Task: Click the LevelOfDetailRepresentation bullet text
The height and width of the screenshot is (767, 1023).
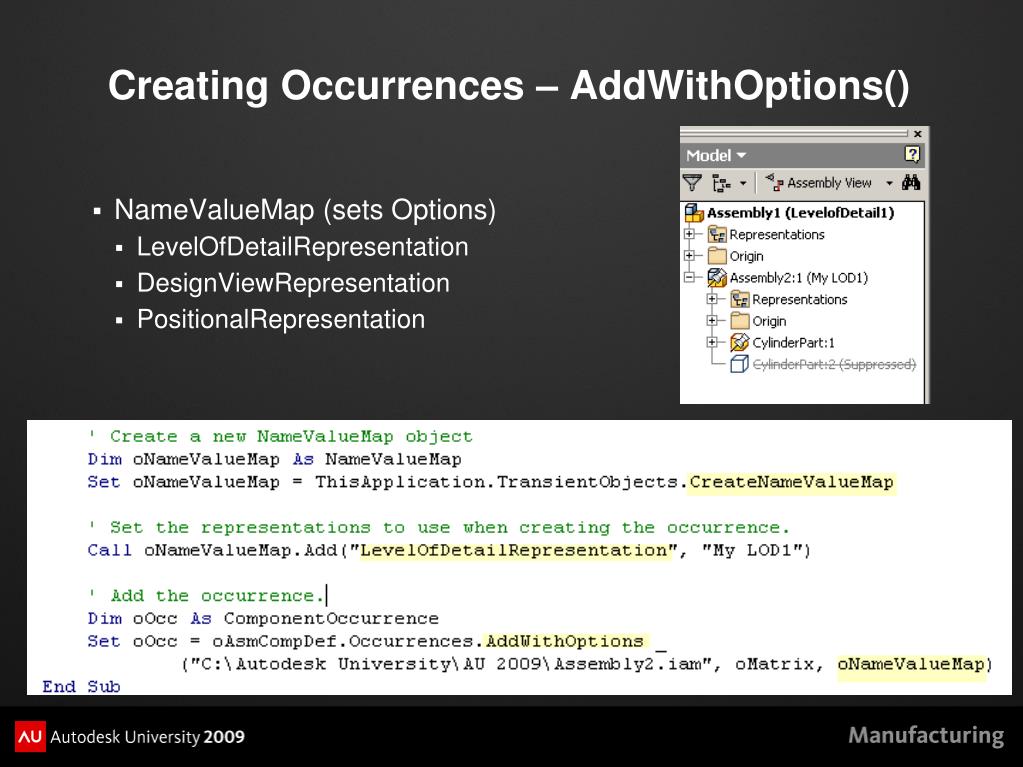Action: point(302,247)
